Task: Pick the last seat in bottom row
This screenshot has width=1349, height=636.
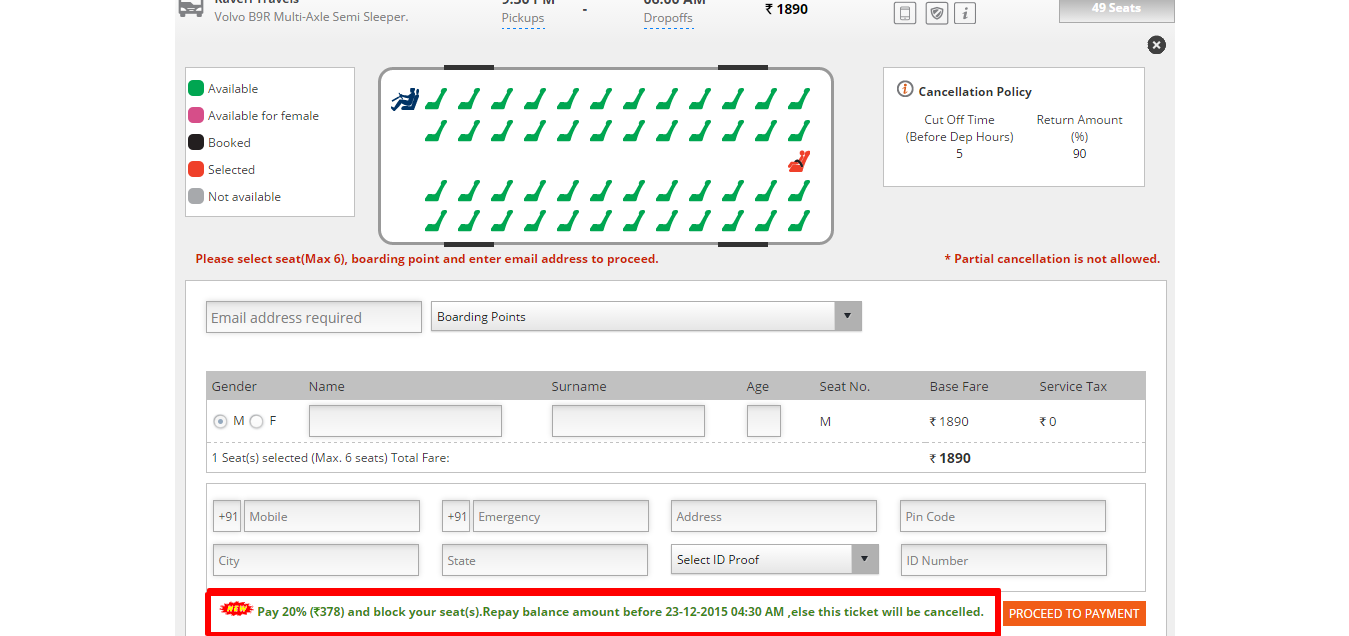Action: (x=798, y=220)
